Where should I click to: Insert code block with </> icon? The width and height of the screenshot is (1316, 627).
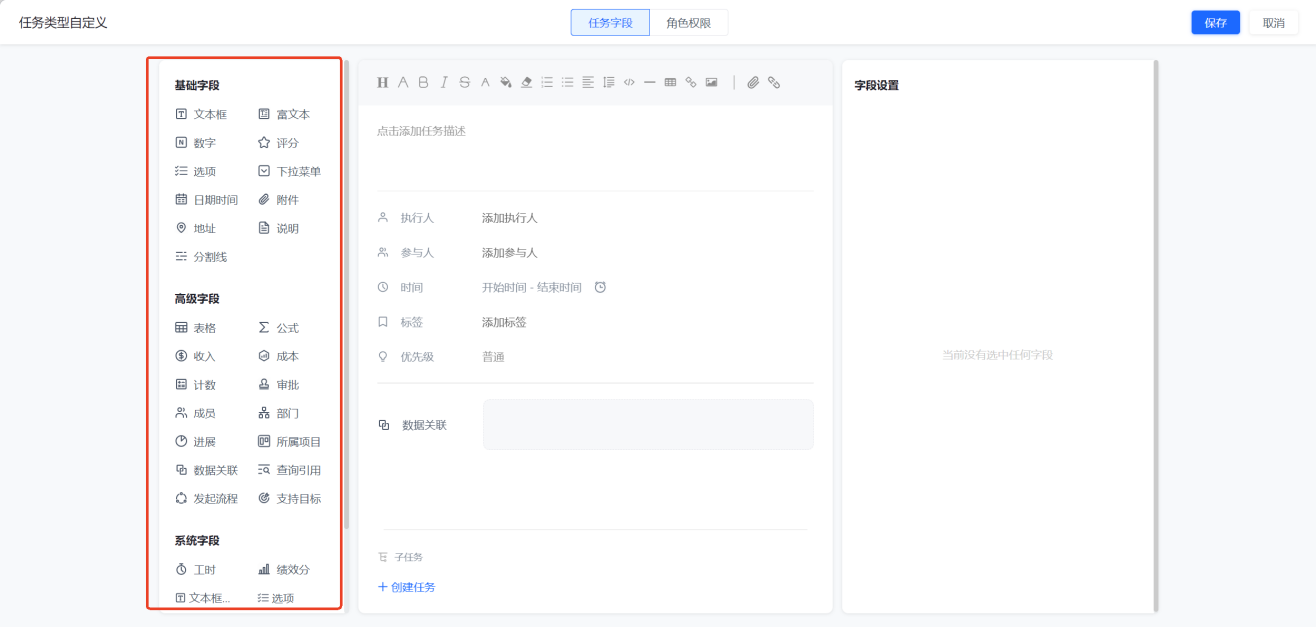point(629,82)
